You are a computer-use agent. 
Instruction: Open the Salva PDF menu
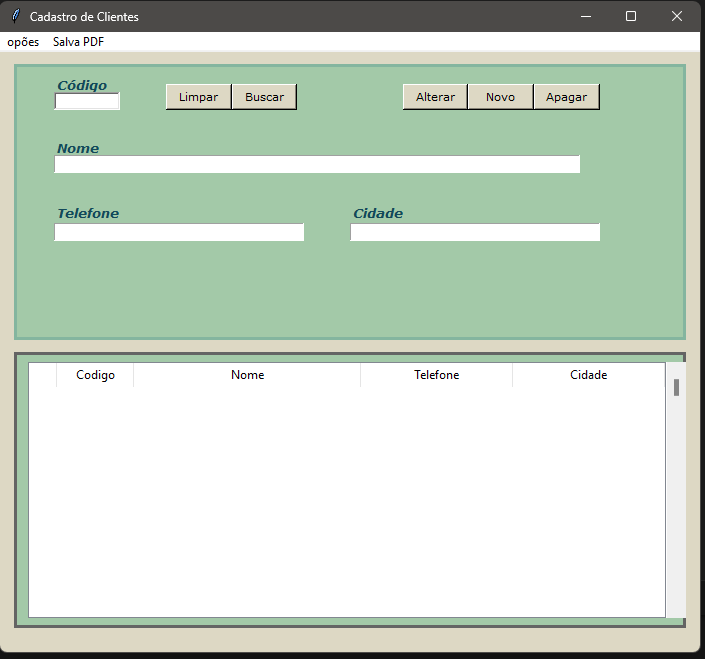[78, 42]
